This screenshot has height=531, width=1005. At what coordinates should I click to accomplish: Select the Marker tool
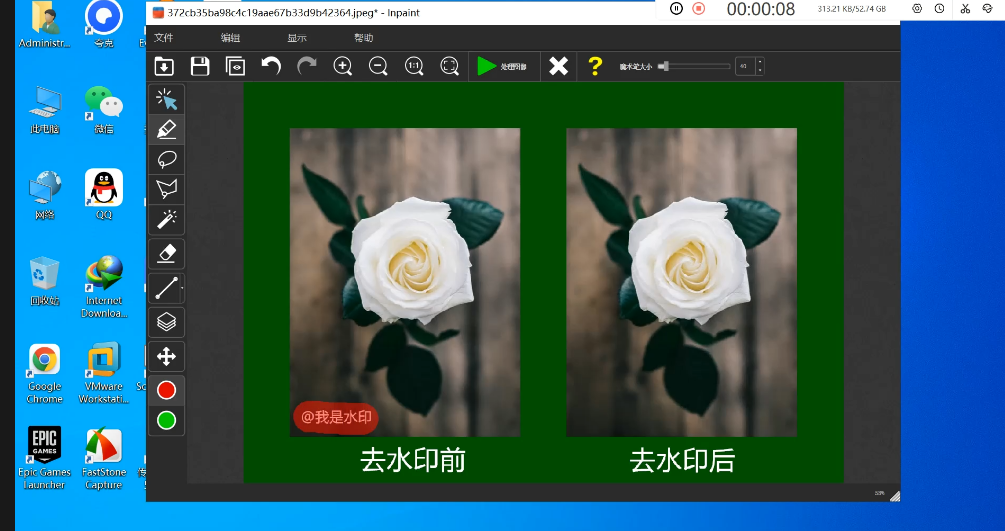[x=167, y=130]
